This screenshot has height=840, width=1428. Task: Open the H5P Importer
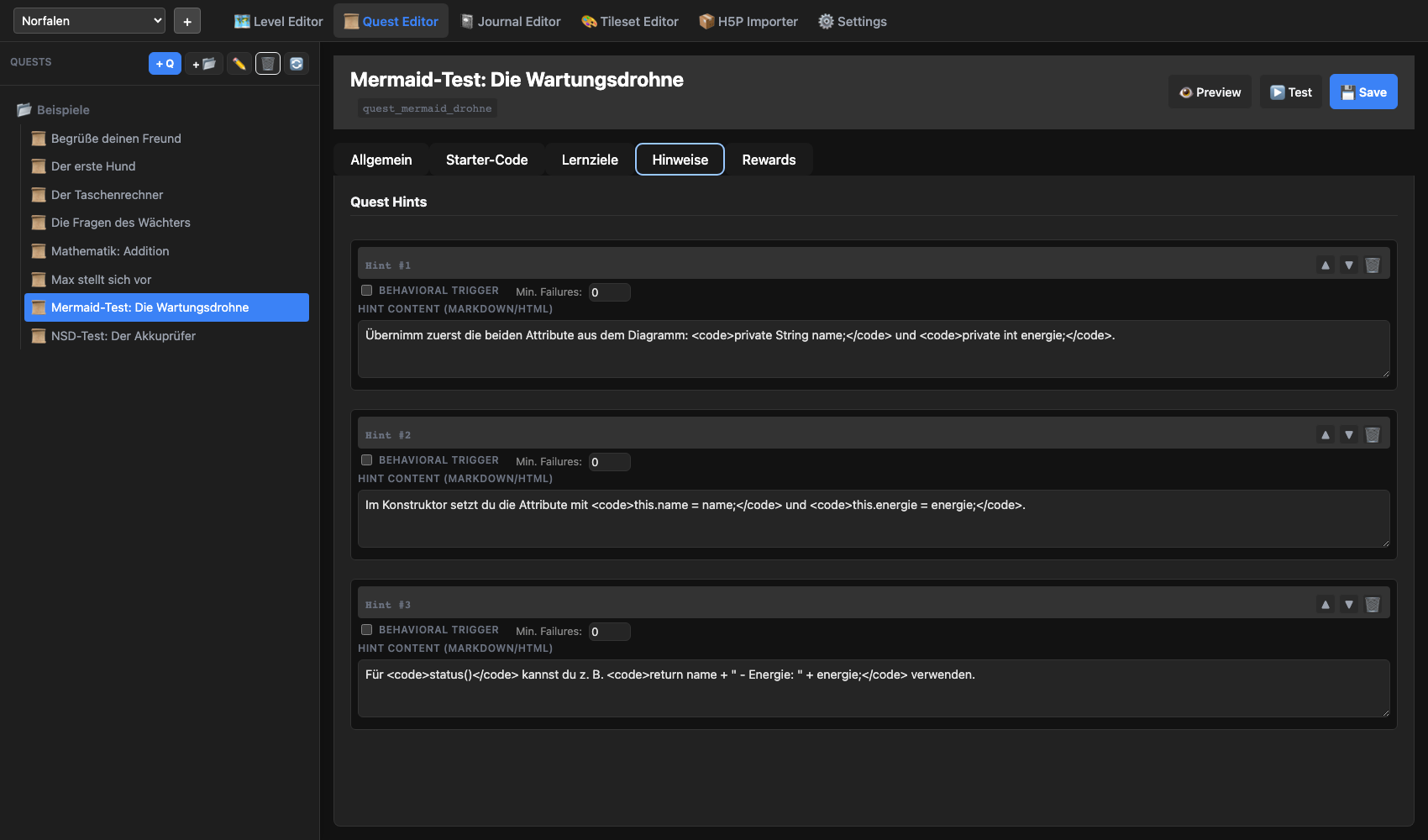point(748,21)
